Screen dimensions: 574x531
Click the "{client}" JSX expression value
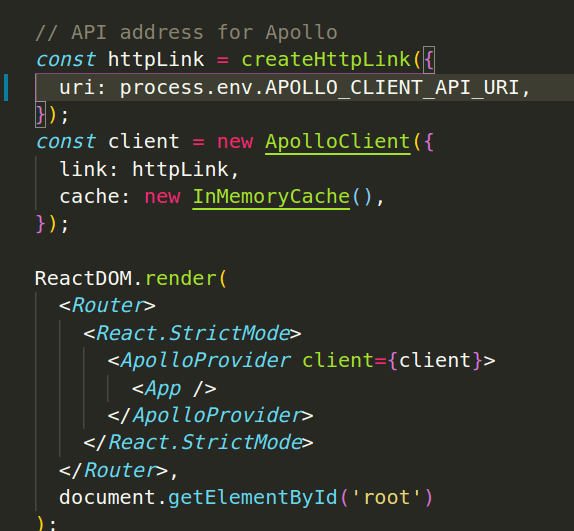pyautogui.click(x=435, y=360)
